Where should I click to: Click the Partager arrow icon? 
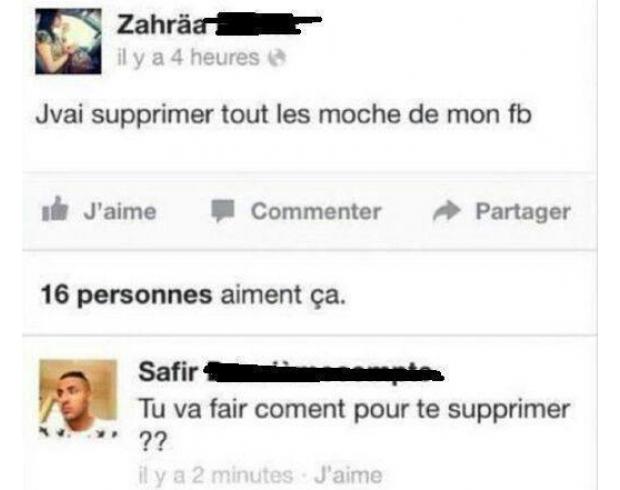coord(447,211)
